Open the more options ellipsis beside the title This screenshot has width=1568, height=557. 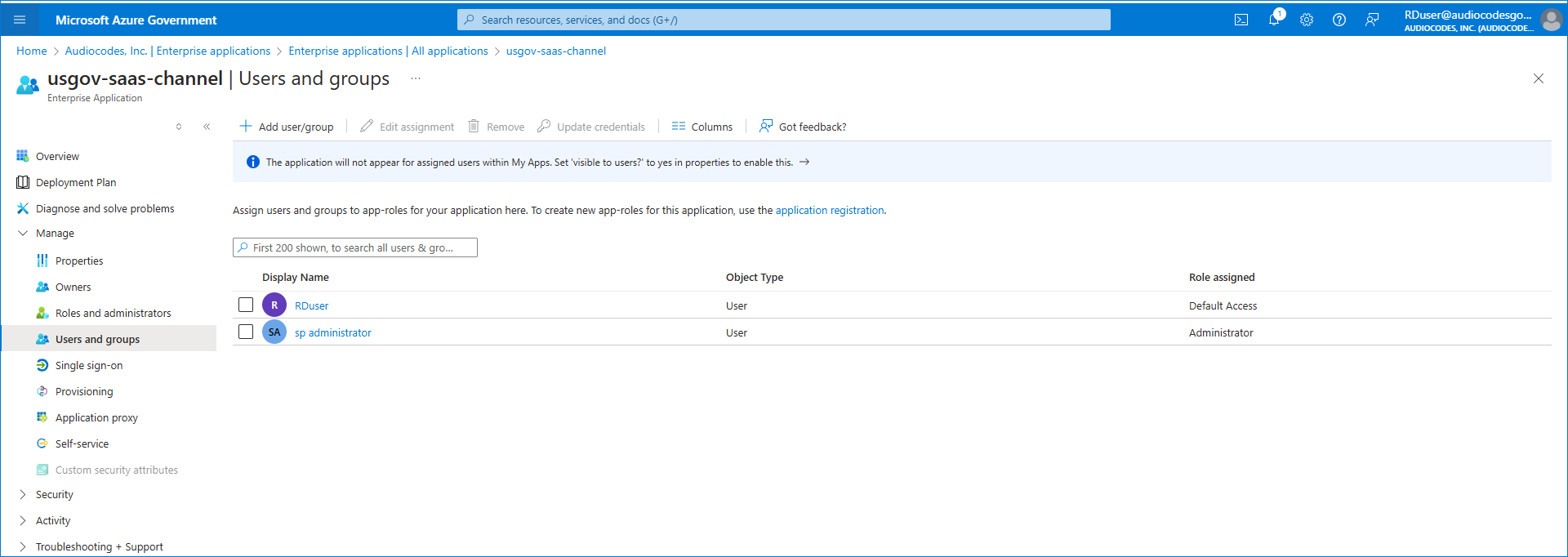[416, 78]
